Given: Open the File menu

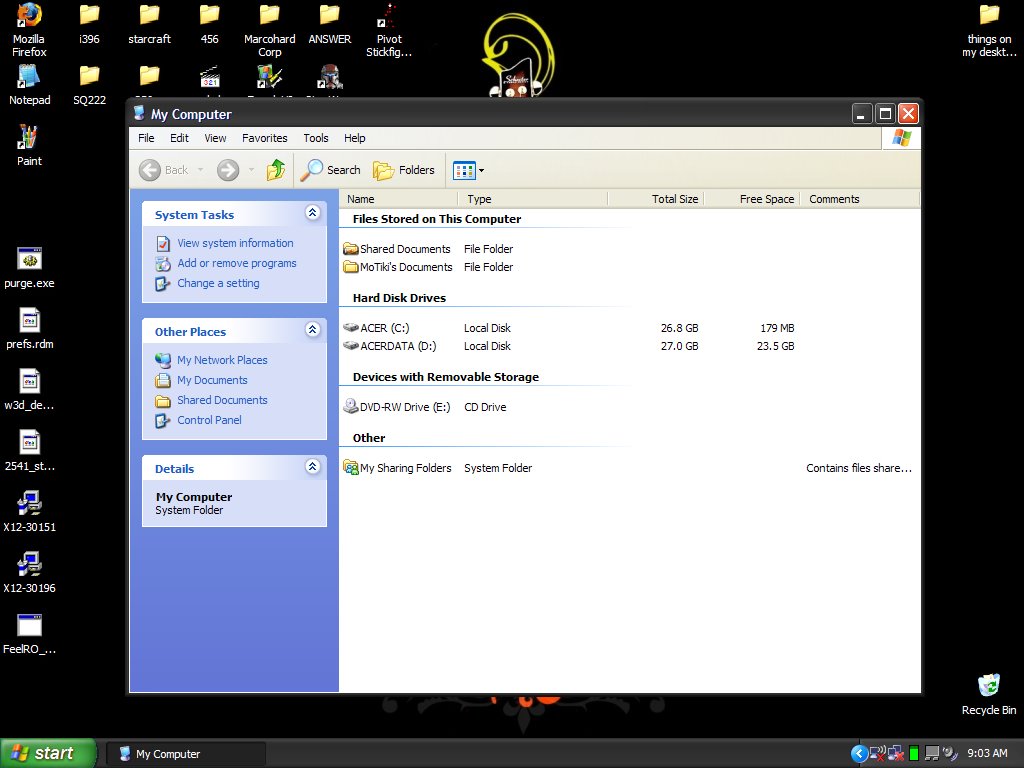Looking at the screenshot, I should click(x=146, y=138).
